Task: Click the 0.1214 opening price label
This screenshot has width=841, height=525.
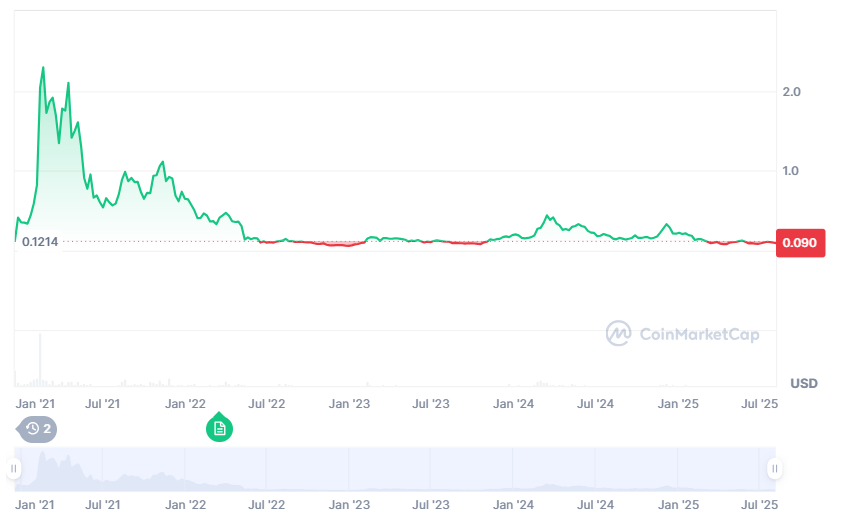Action: pos(40,243)
